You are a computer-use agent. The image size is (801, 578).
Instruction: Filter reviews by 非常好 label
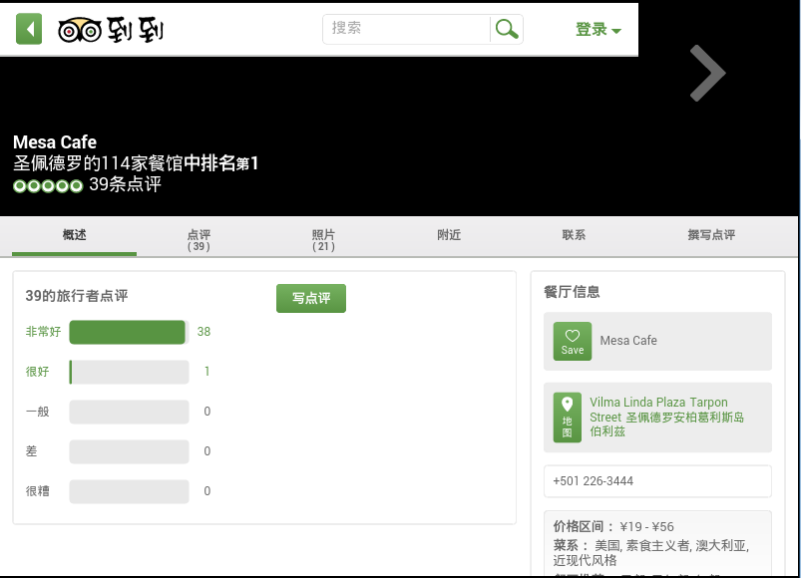[x=43, y=332]
